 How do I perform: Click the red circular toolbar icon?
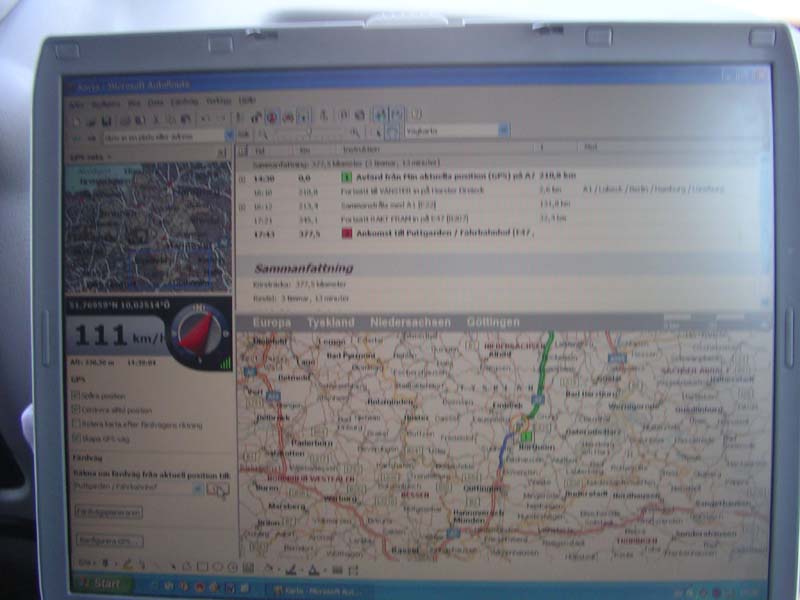[272, 117]
